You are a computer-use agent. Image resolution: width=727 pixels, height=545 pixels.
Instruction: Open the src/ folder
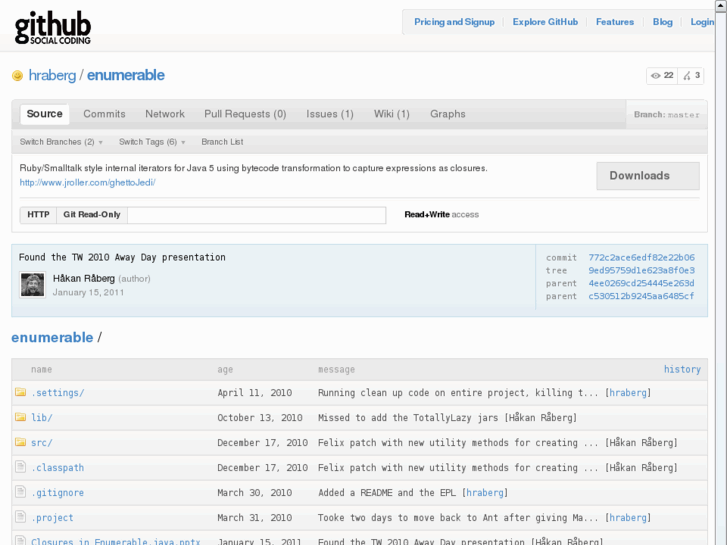(42, 443)
